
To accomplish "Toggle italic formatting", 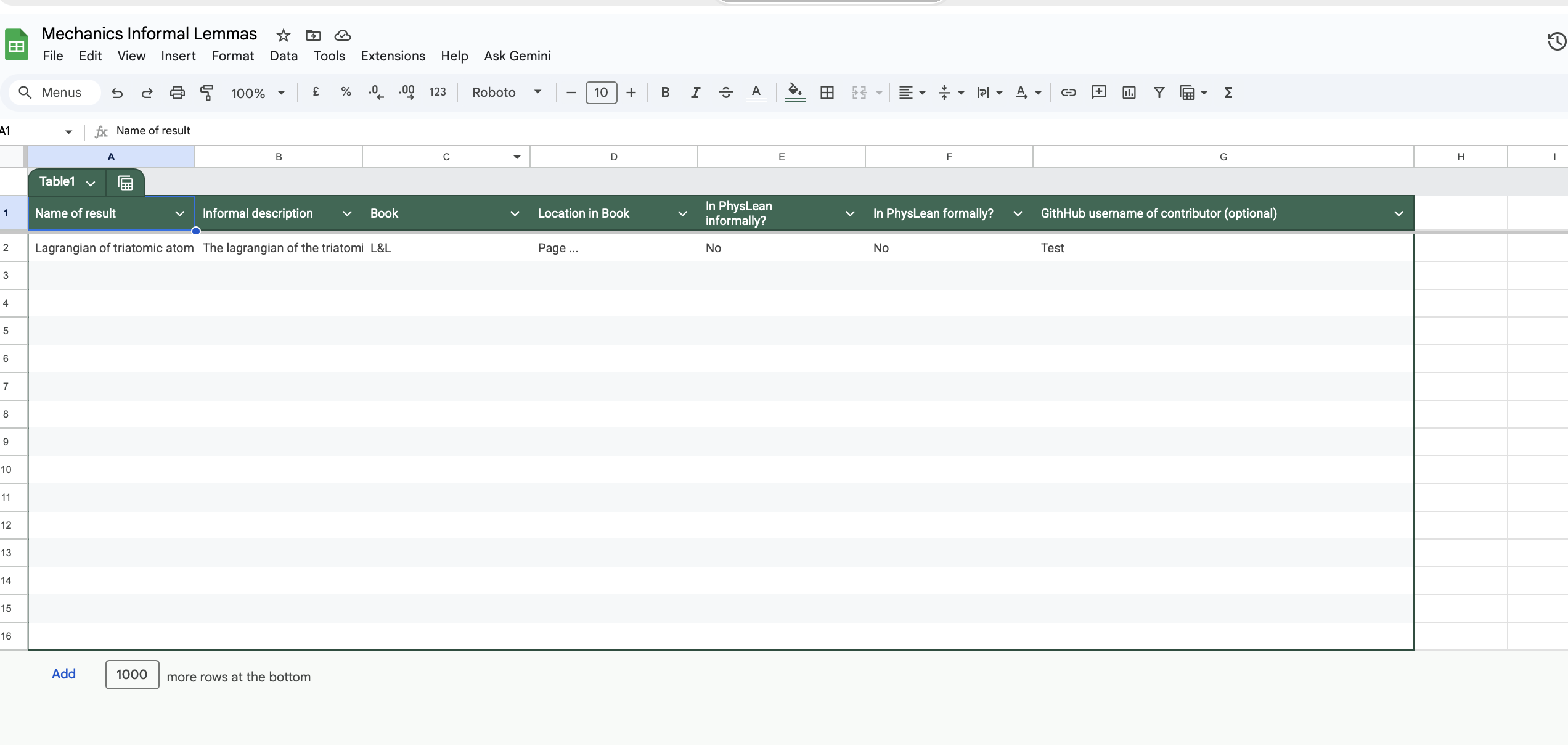I will pos(695,93).
